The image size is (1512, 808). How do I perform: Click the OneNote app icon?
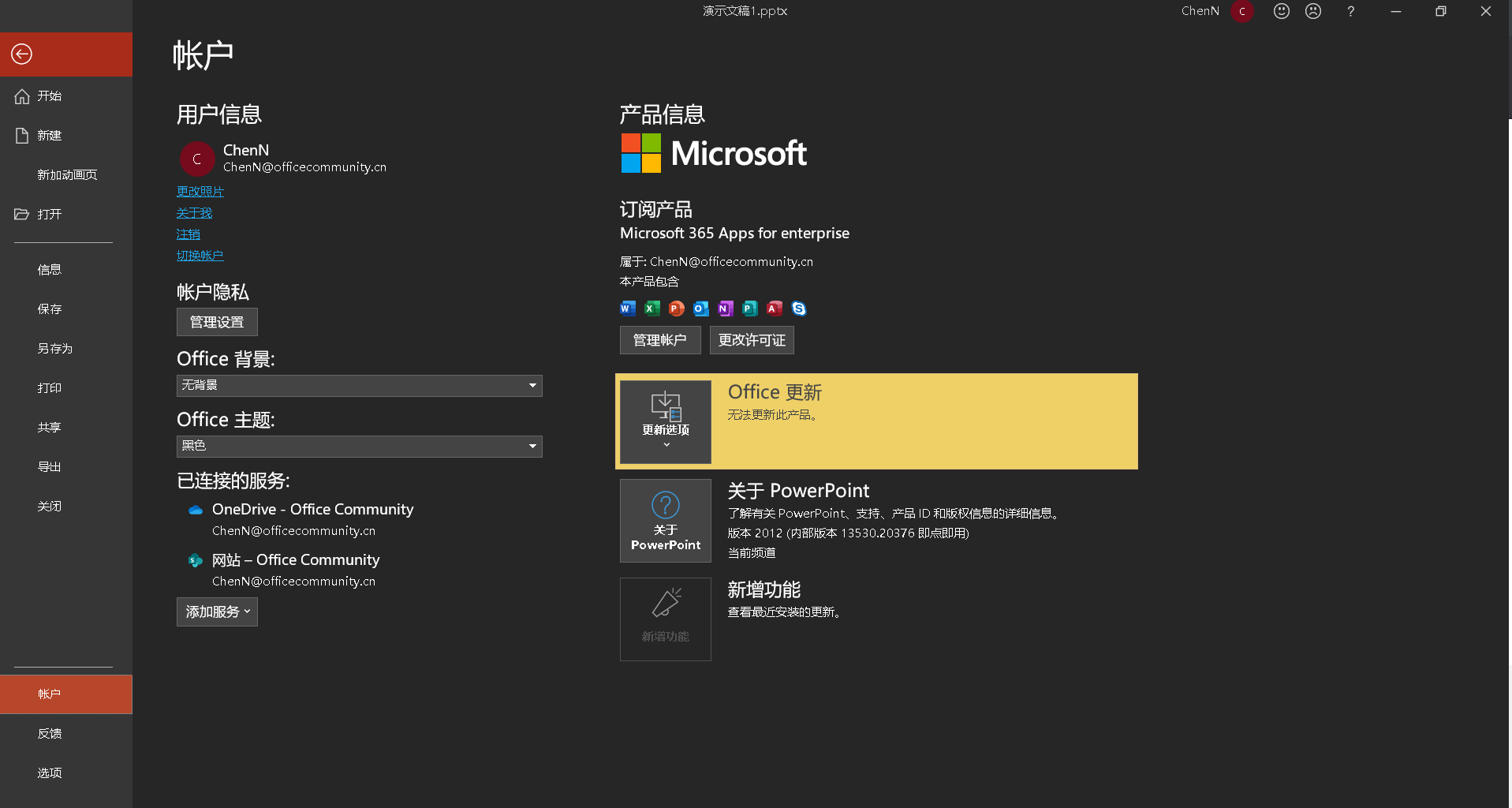point(726,309)
